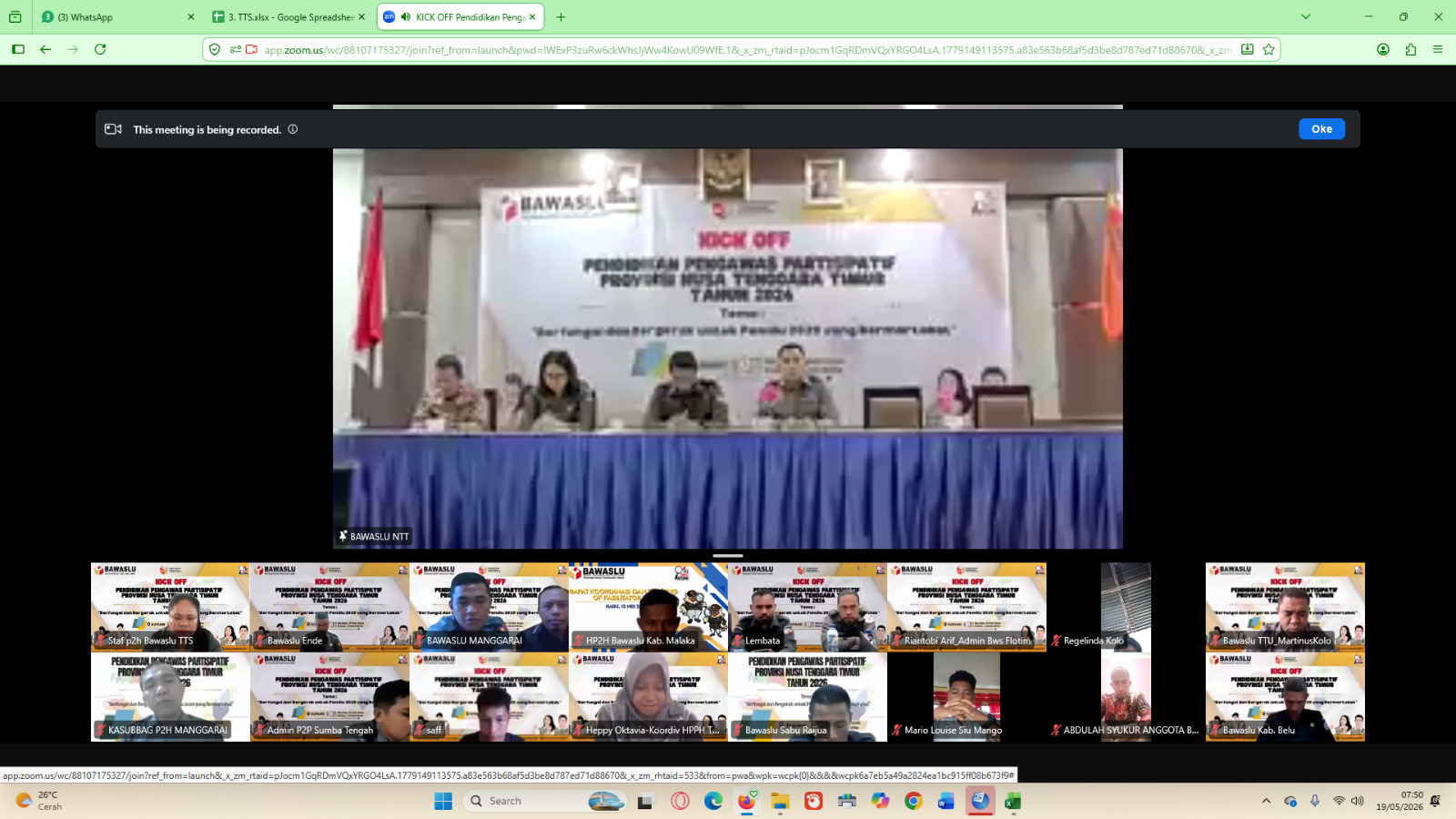Select the Bawaslu Ende participant thumbnail

pyautogui.click(x=329, y=606)
